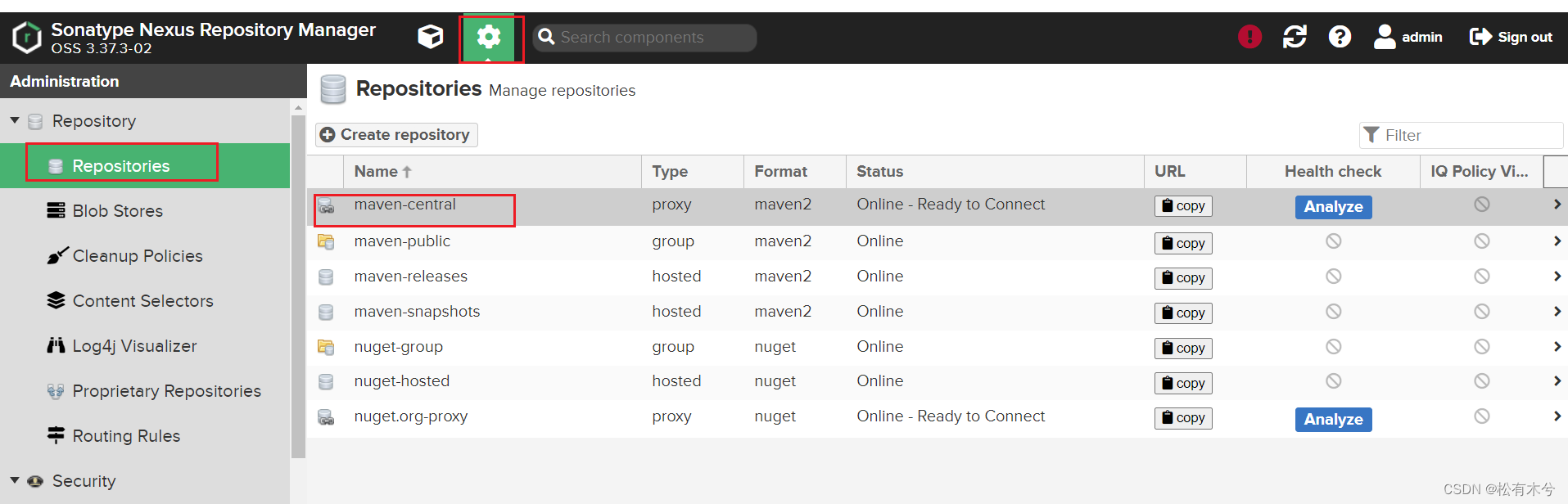Select the maven-snapshots repository name
The image size is (1568, 504).
click(417, 312)
